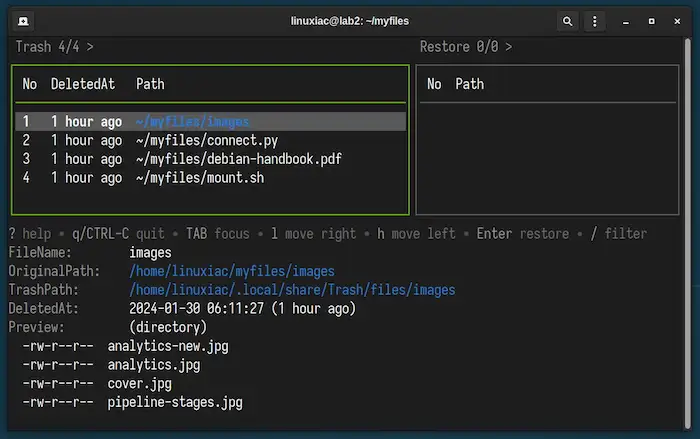Maximize the terminal window
The width and height of the screenshot is (700, 439).
(x=652, y=20)
